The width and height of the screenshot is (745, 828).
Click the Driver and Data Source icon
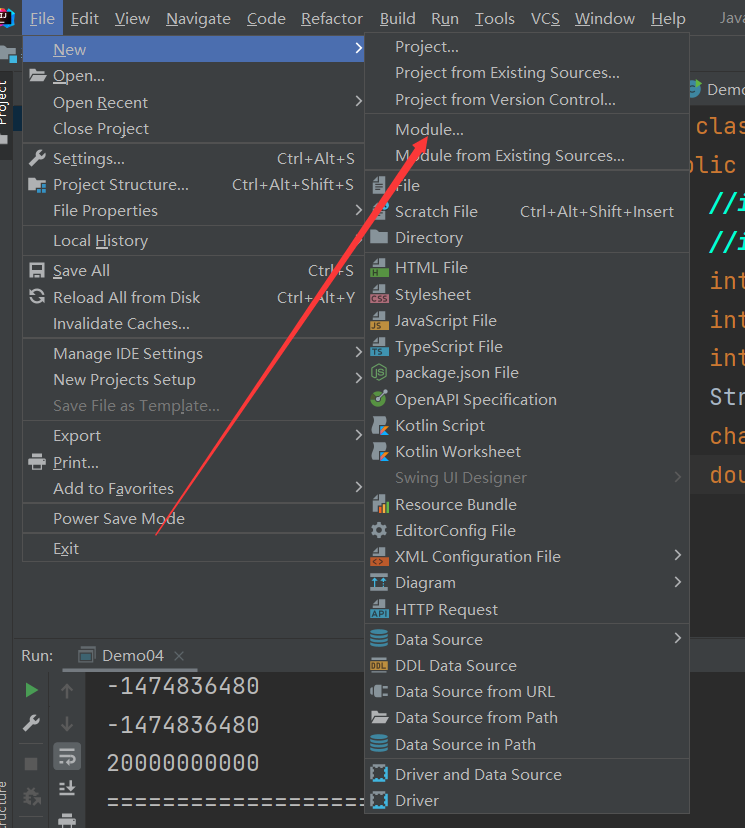point(379,774)
